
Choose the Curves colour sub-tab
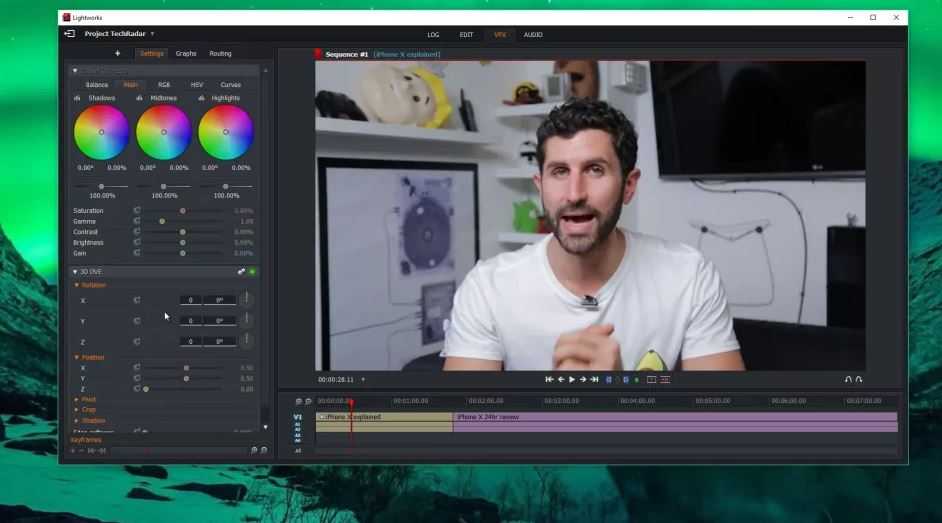(231, 85)
